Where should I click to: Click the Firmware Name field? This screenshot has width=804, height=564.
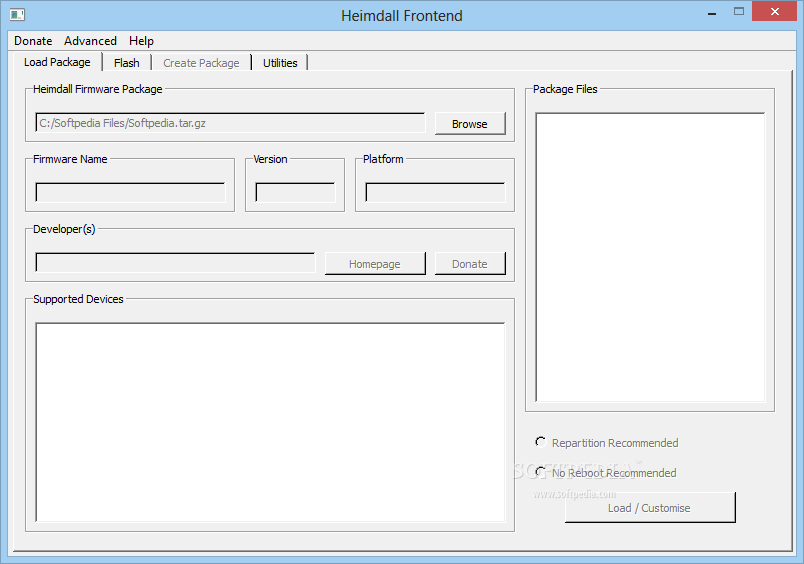tap(130, 193)
